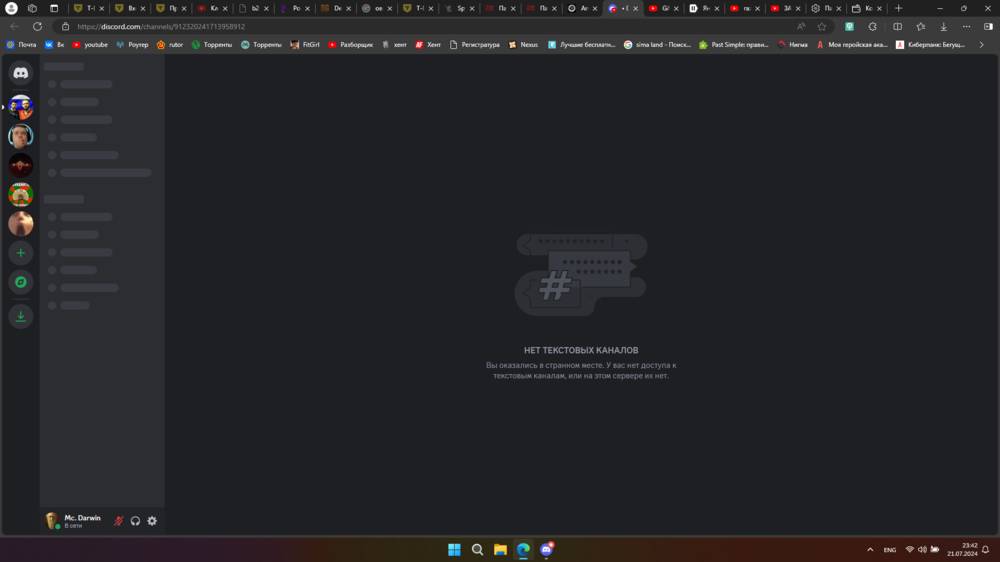Open a new browser tab
1000x562 pixels.
pos(899,8)
